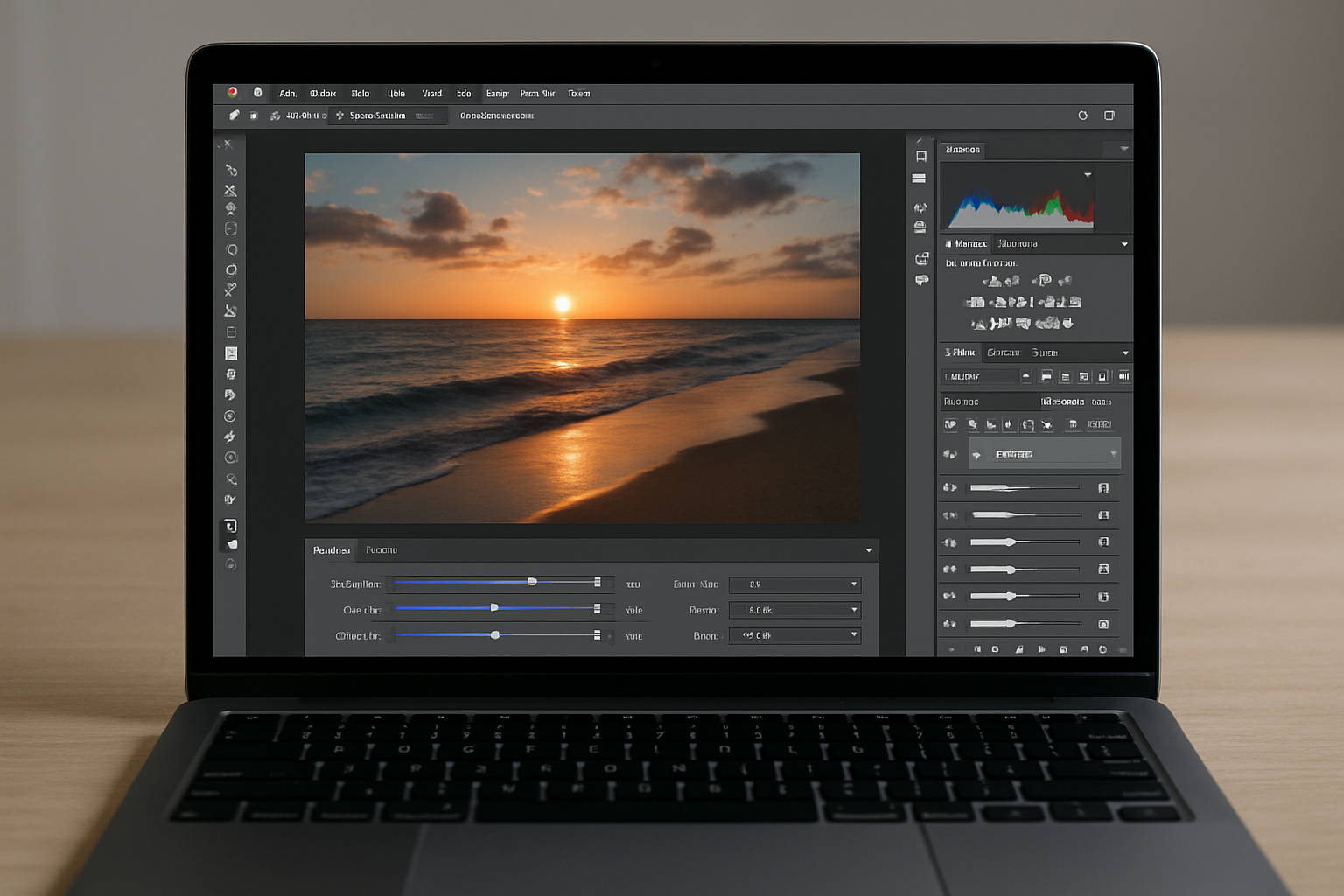Expand the blend mode dropdown below the thumbnails grid
The width and height of the screenshot is (1344, 896).
(1125, 353)
